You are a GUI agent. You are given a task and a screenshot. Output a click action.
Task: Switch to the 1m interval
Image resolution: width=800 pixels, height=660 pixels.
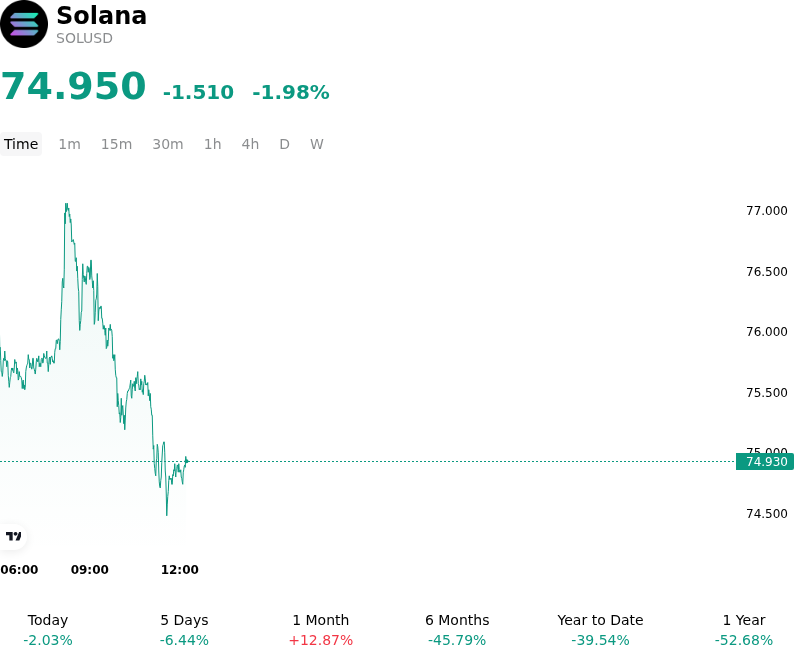click(x=69, y=144)
